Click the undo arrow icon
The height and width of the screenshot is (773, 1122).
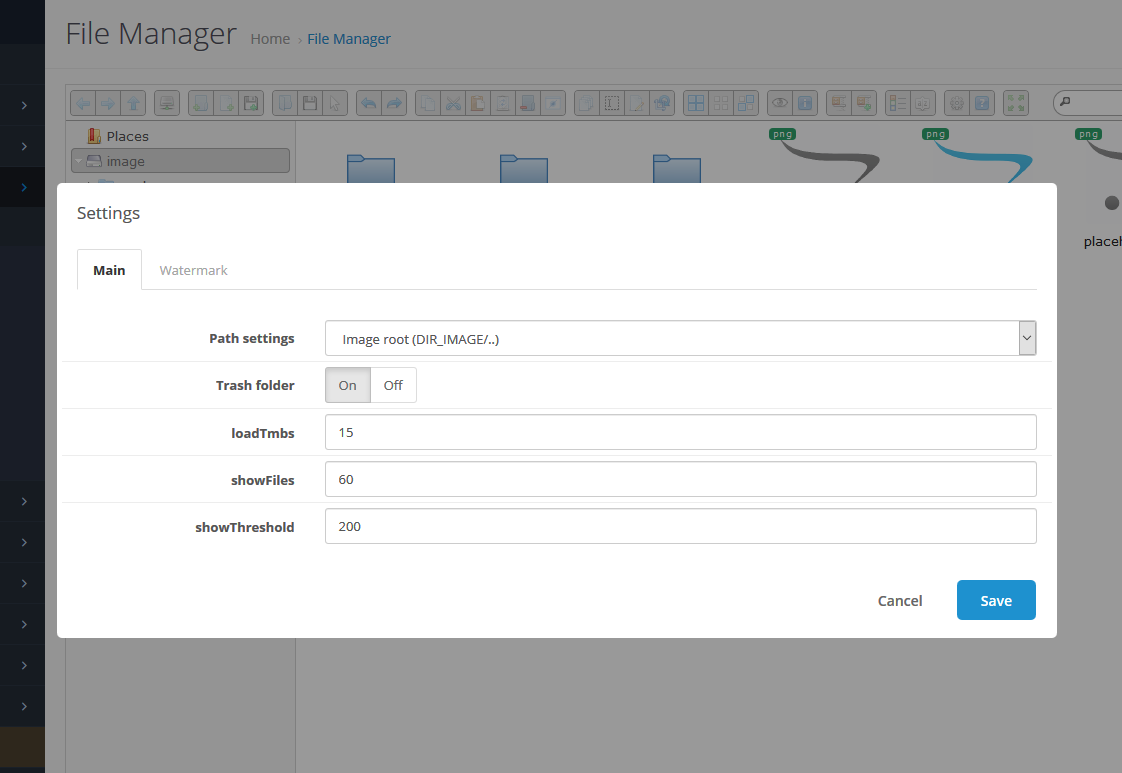(x=369, y=104)
